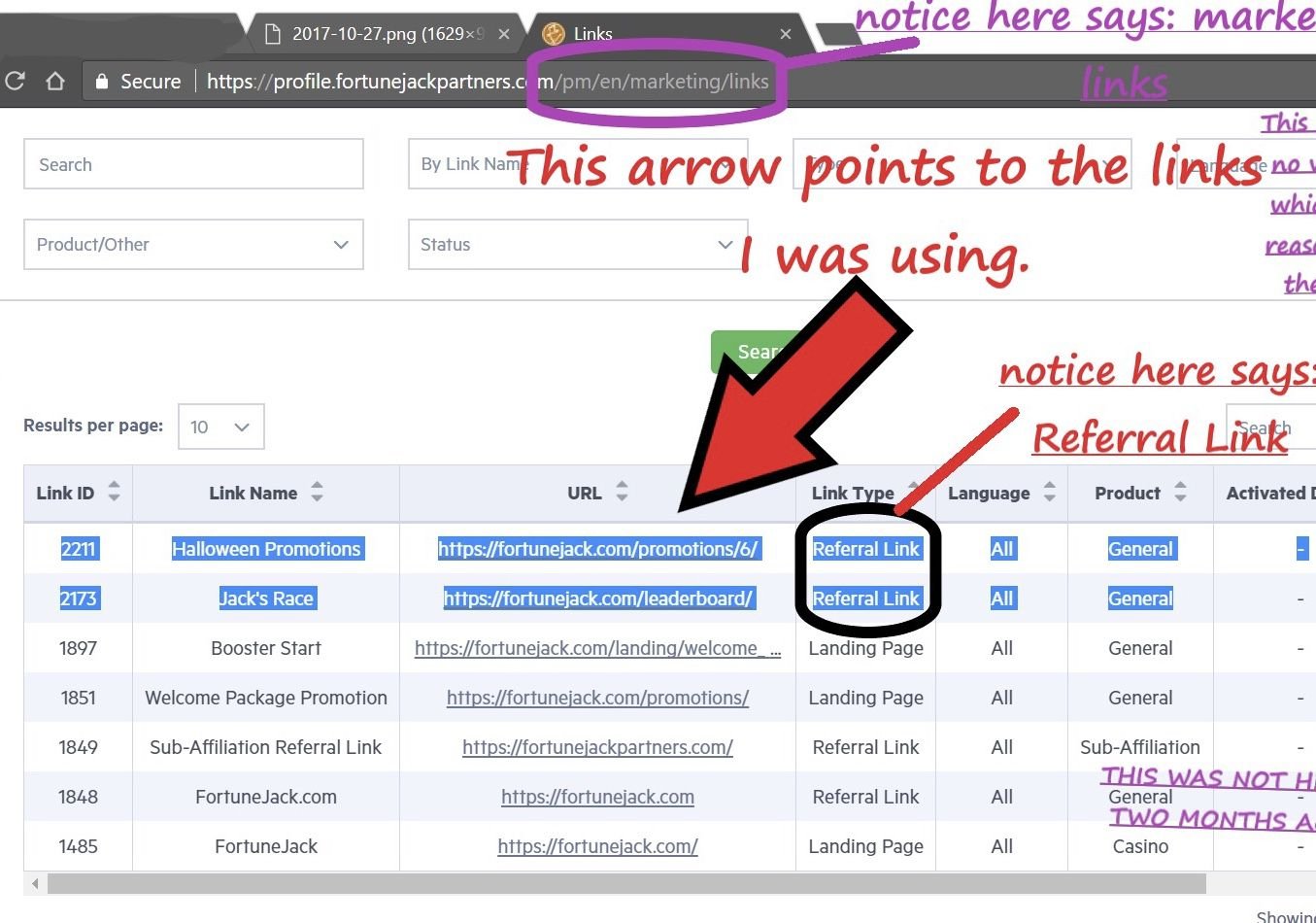Screen dimensions: 1316x923
Task: Click the Sub-Affiliation Referral Link name
Action: pyautogui.click(x=266, y=747)
